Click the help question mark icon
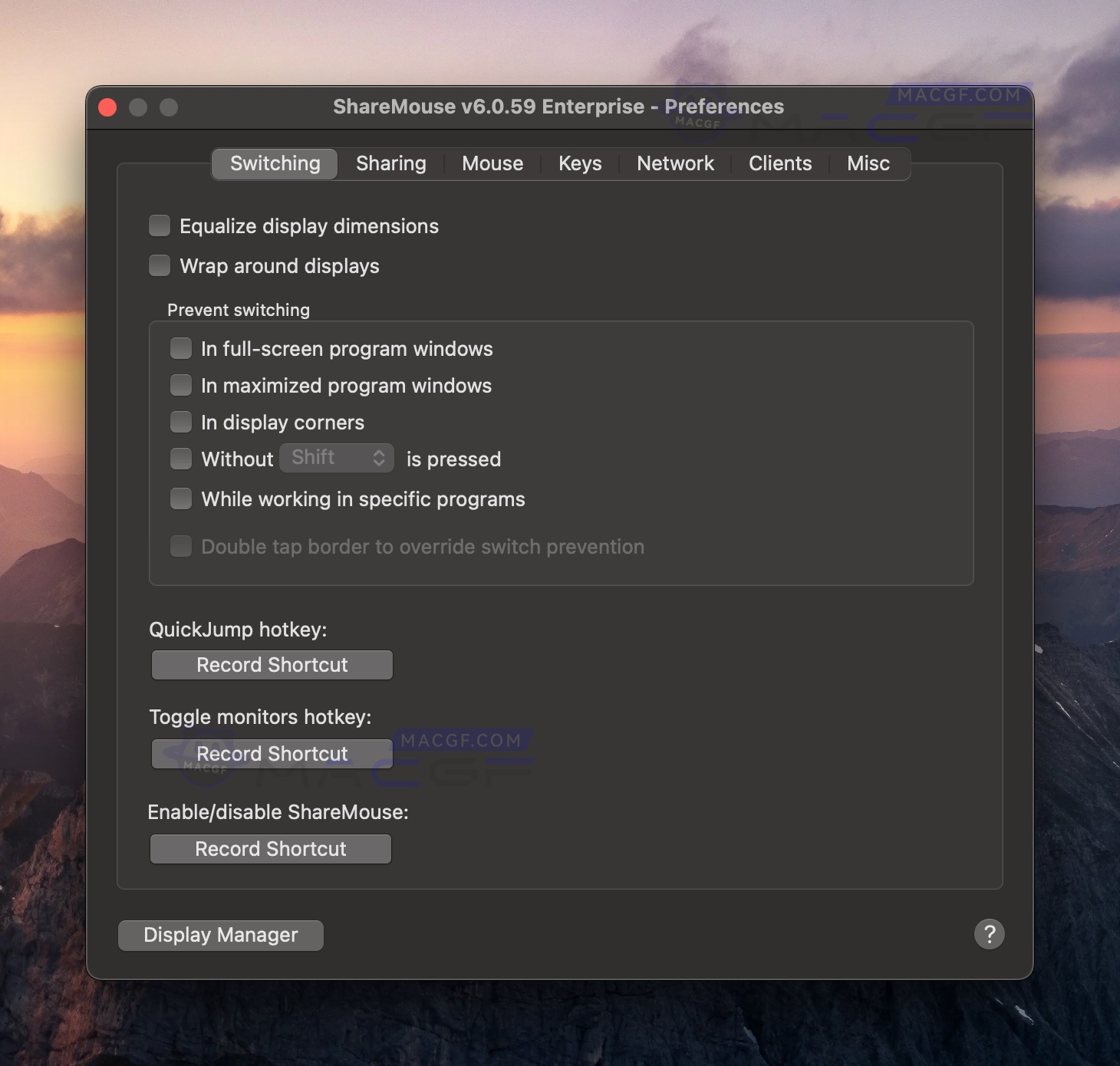1120x1066 pixels. coord(989,934)
